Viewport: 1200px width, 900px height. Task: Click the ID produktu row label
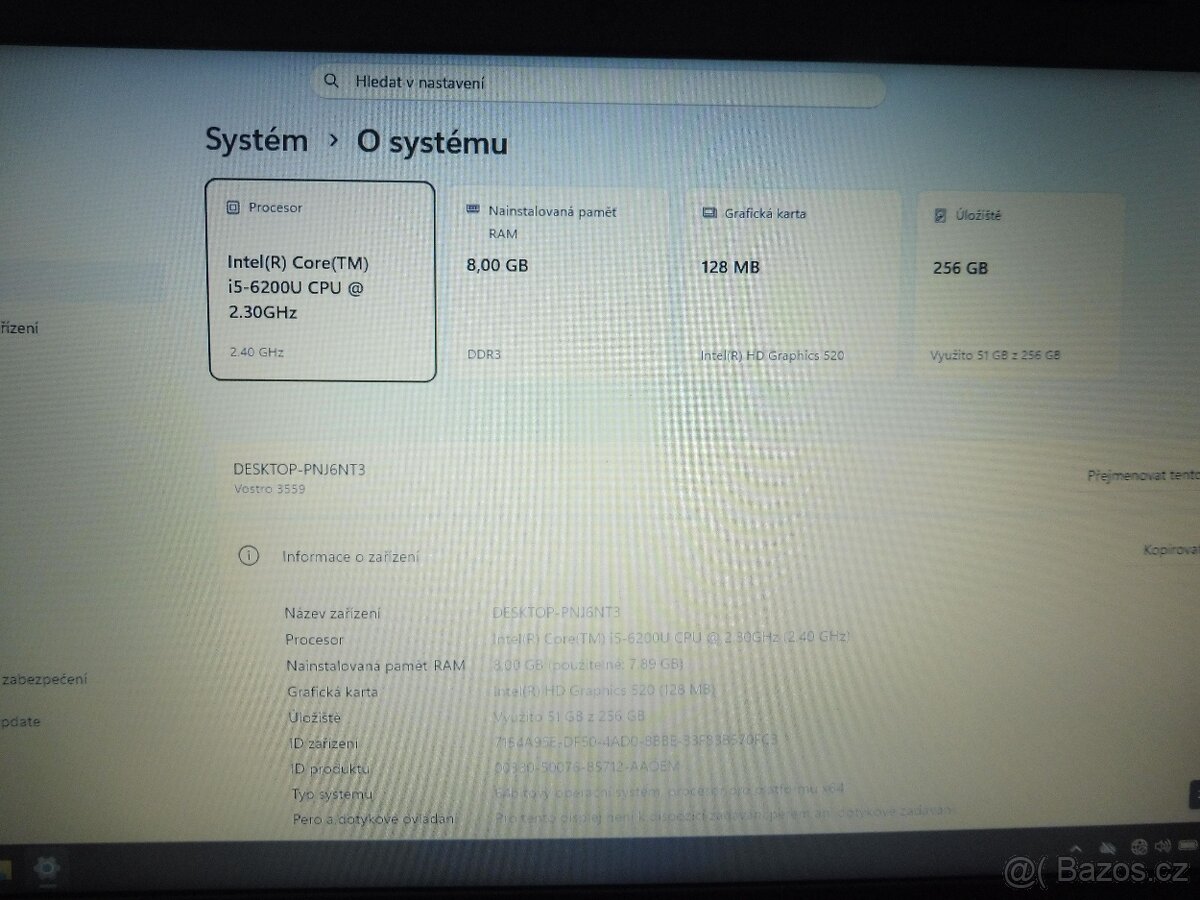click(328, 768)
